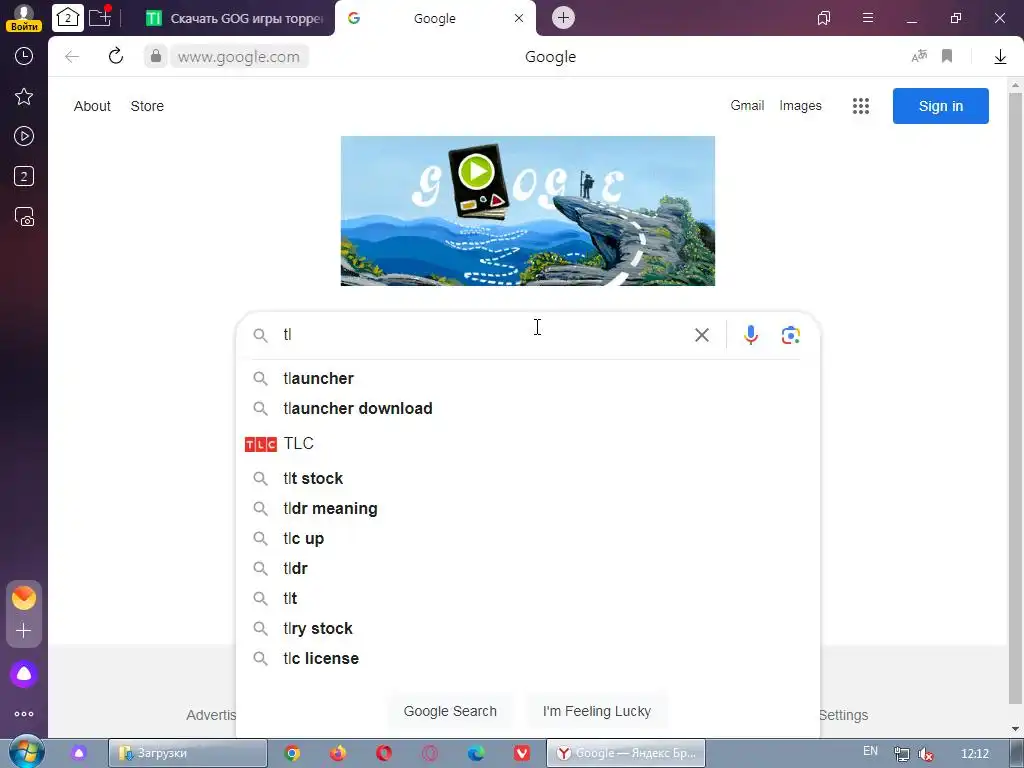Choose the tlauncher download suggestion

coord(527,408)
